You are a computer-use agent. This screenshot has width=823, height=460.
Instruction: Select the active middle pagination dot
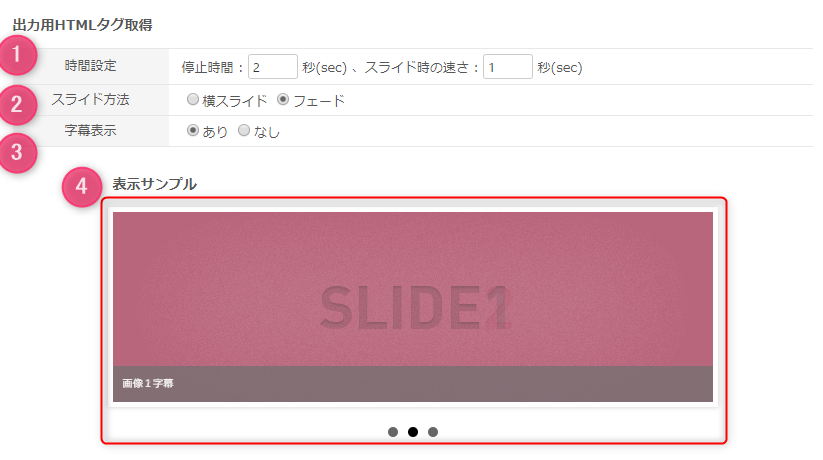point(413,432)
